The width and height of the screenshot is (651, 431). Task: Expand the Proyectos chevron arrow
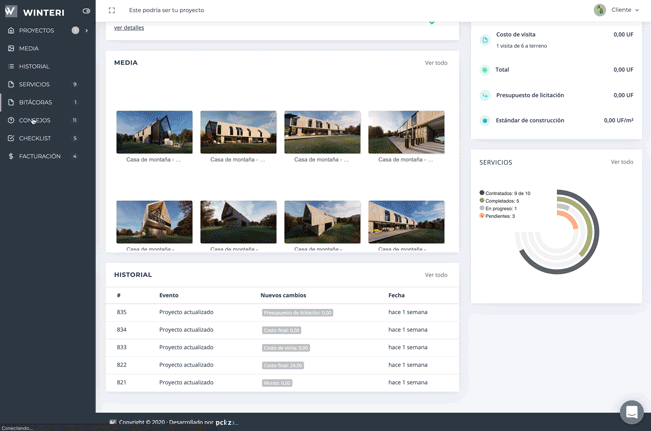(86, 30)
